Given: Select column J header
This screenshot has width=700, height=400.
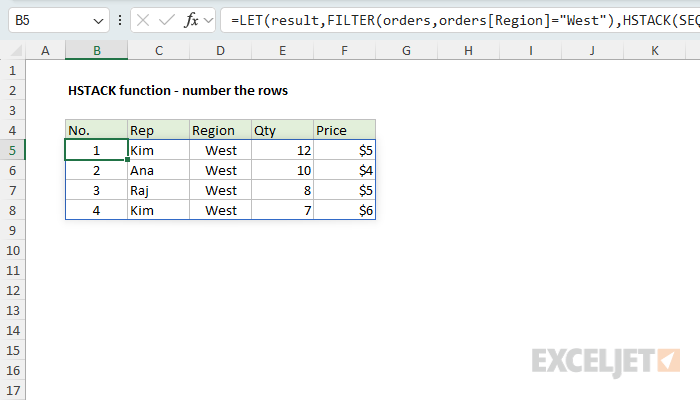Looking at the screenshot, I should click(592, 50).
